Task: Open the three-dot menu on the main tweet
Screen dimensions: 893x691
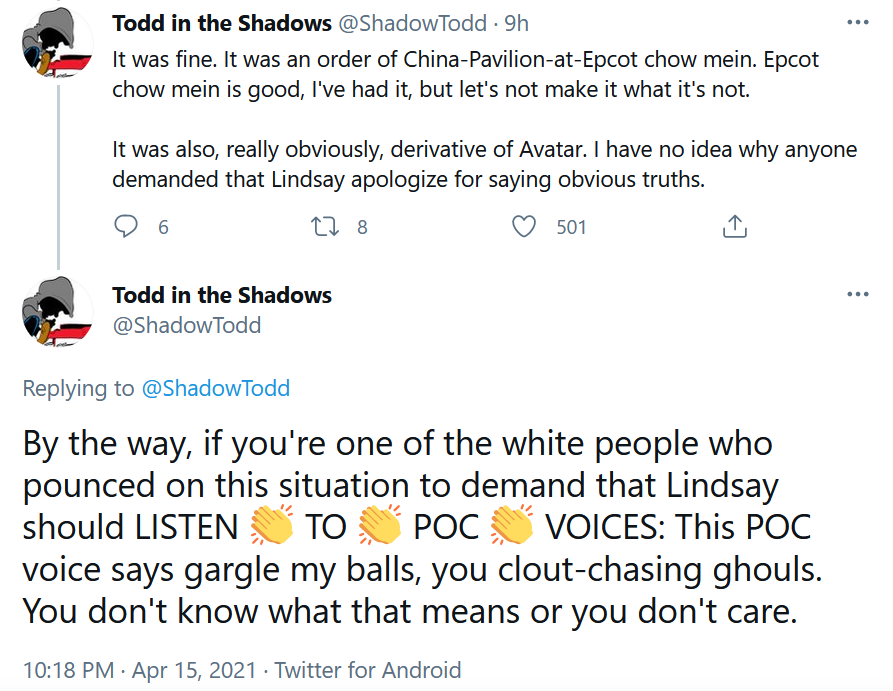Action: (x=858, y=295)
